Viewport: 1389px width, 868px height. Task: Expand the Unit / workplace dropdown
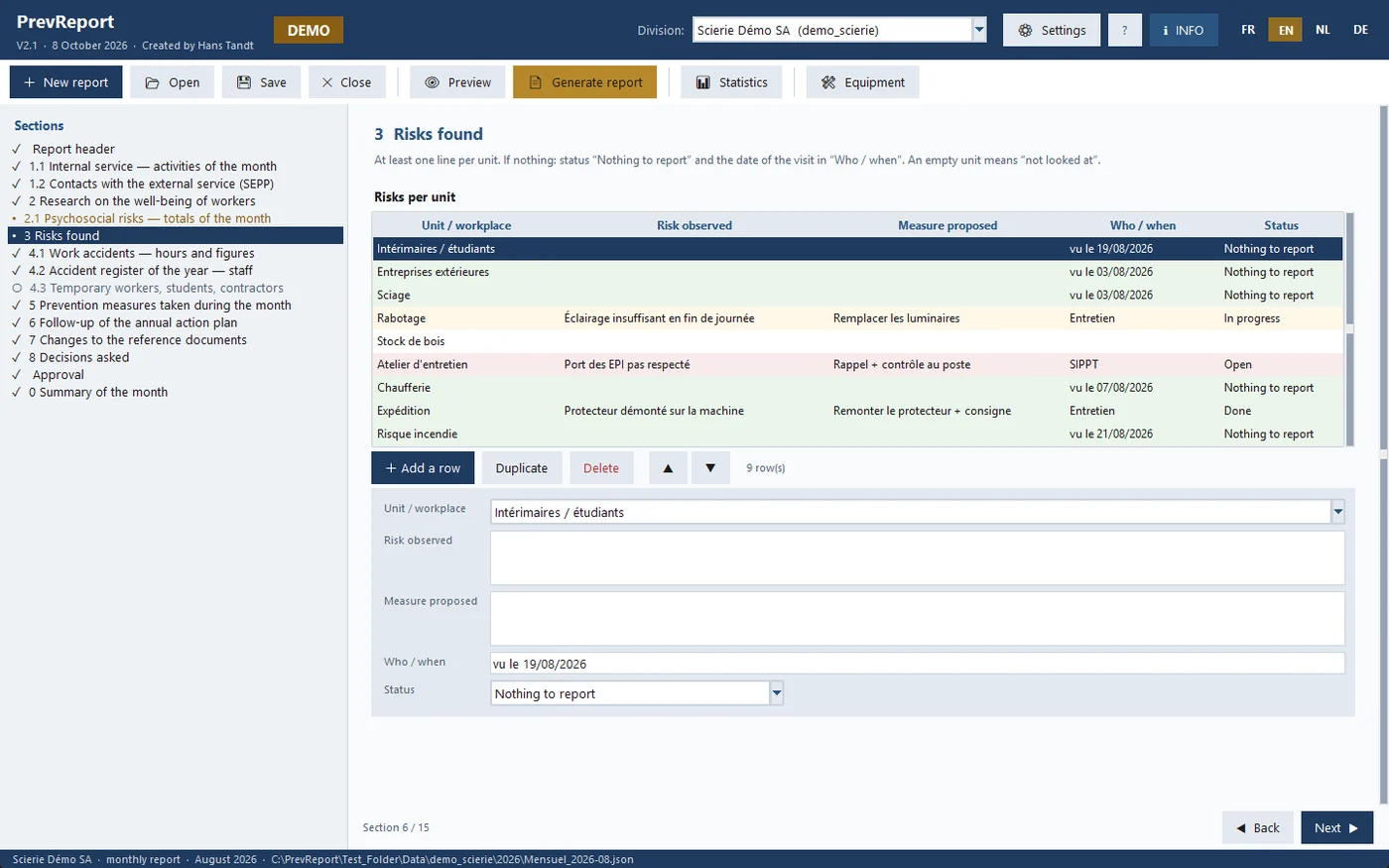[x=1337, y=512]
